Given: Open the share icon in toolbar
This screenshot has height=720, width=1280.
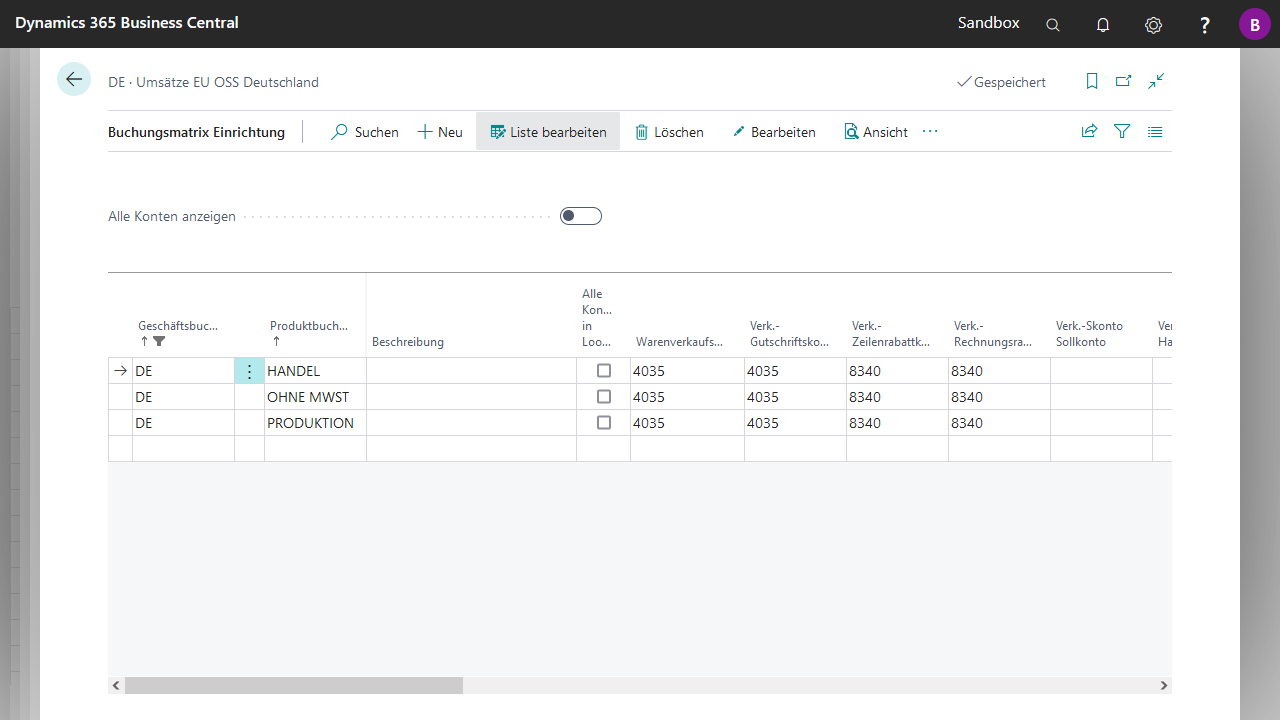Looking at the screenshot, I should coord(1089,131).
